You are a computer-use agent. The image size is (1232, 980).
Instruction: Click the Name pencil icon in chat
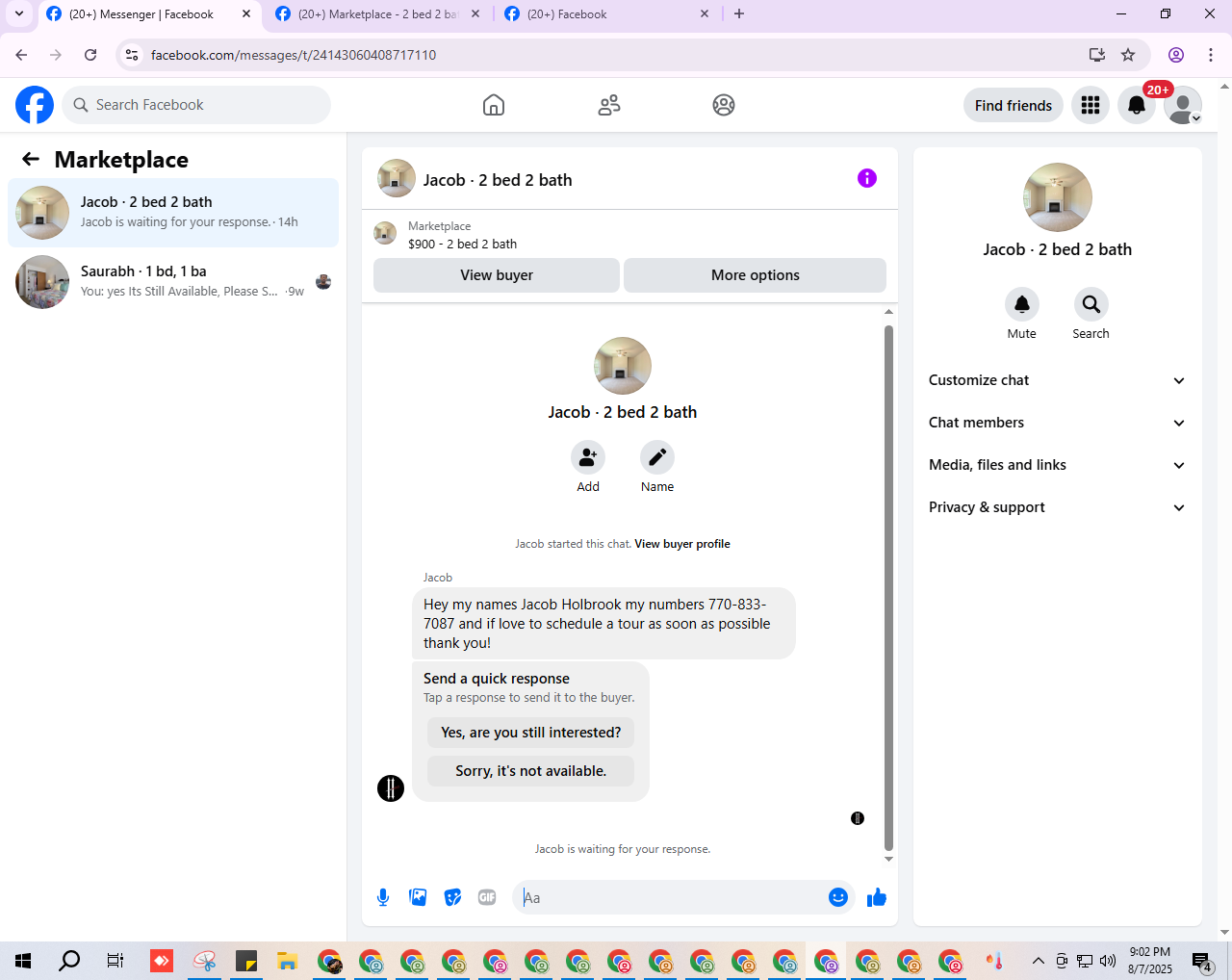(657, 457)
